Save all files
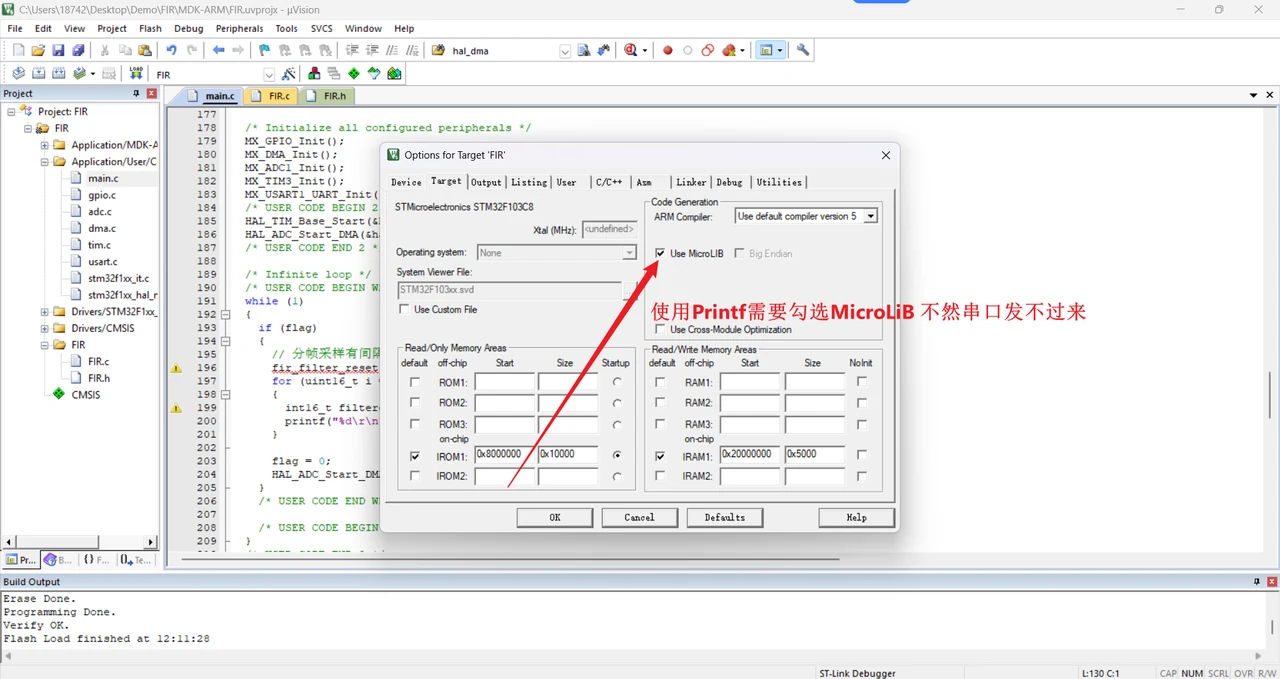The image size is (1280, 679). pyautogui.click(x=78, y=50)
